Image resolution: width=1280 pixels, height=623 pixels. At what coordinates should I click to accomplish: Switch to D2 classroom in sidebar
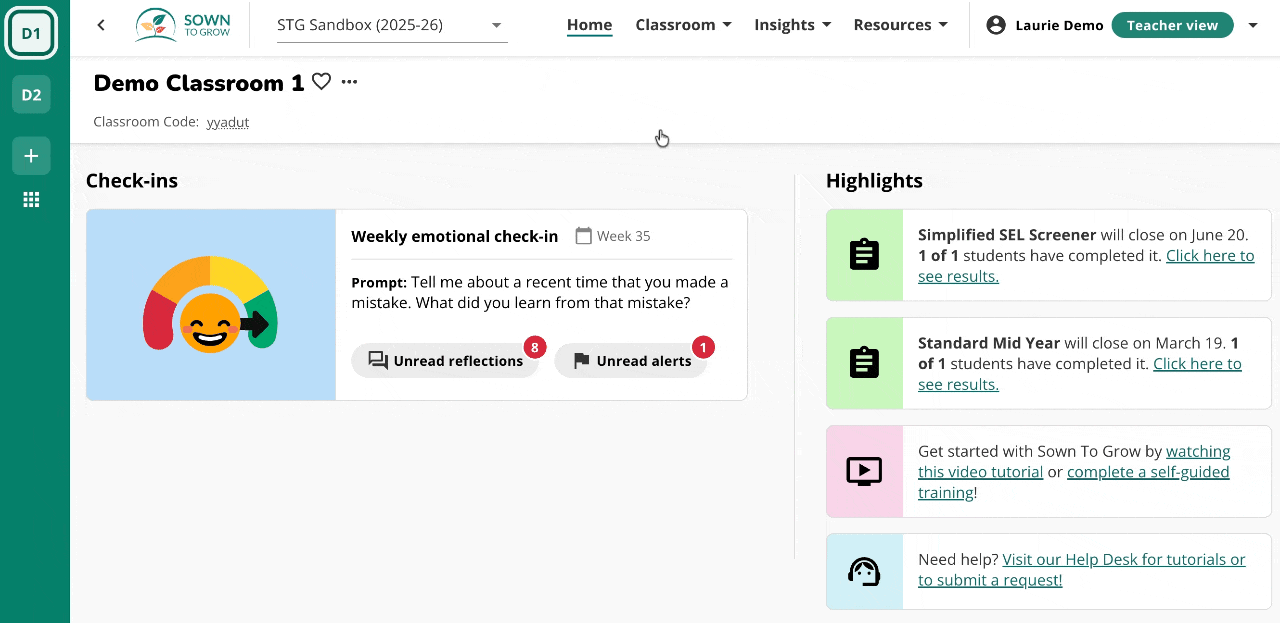pyautogui.click(x=31, y=95)
